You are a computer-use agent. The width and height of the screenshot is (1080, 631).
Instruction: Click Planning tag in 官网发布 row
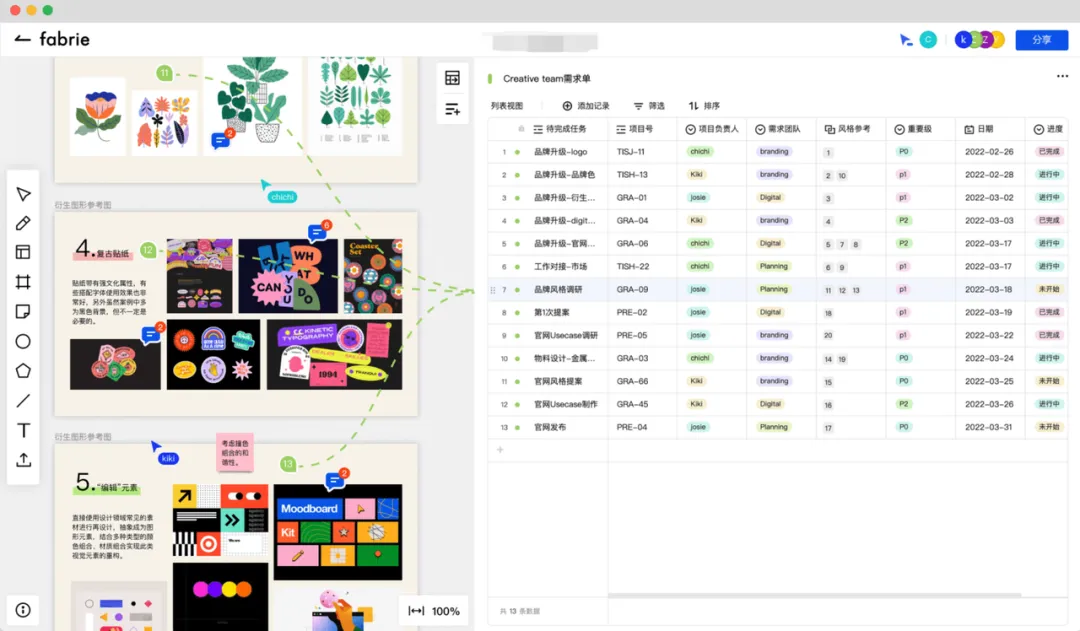tap(773, 427)
